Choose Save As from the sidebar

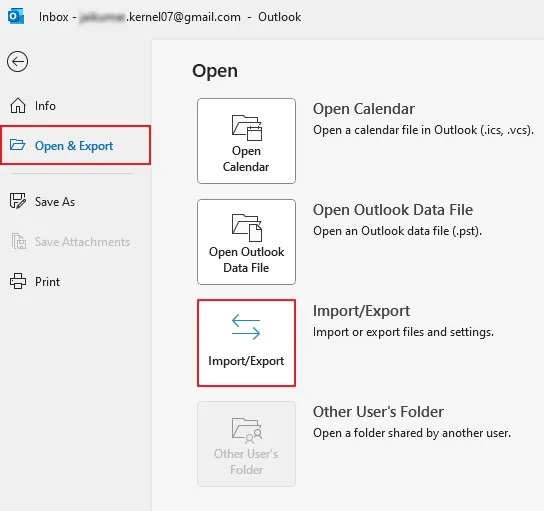click(75, 202)
